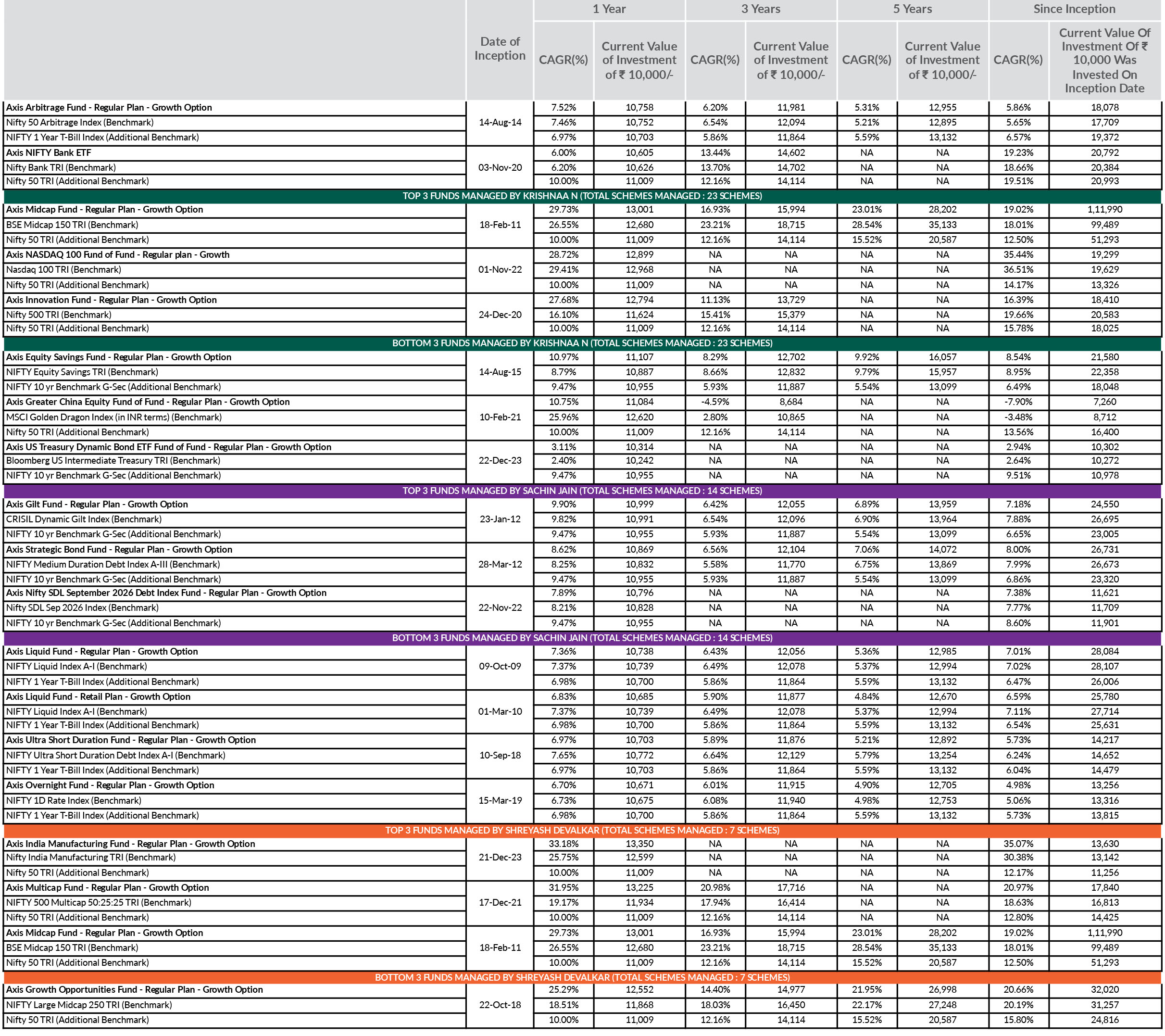
Task: Click inception date '21-Dec-23'
Action: click(x=500, y=857)
